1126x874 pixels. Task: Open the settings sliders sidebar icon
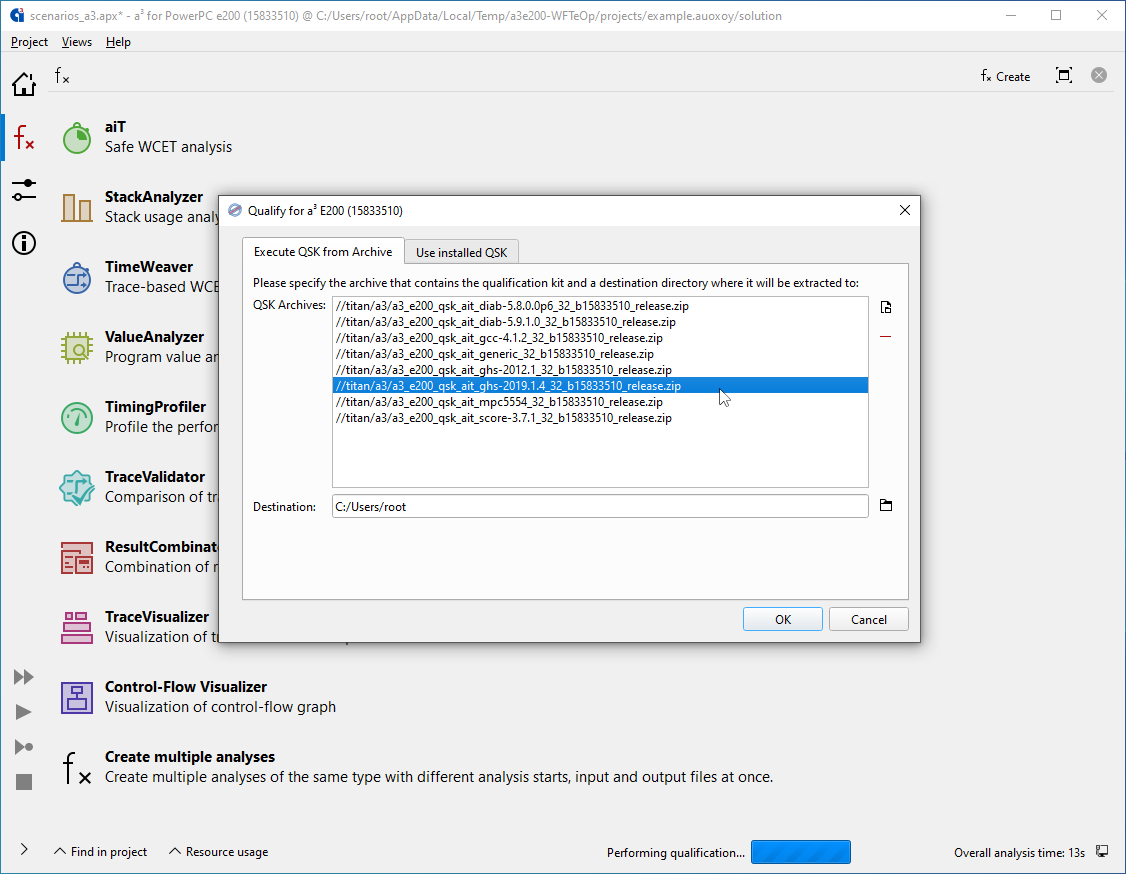(x=24, y=190)
